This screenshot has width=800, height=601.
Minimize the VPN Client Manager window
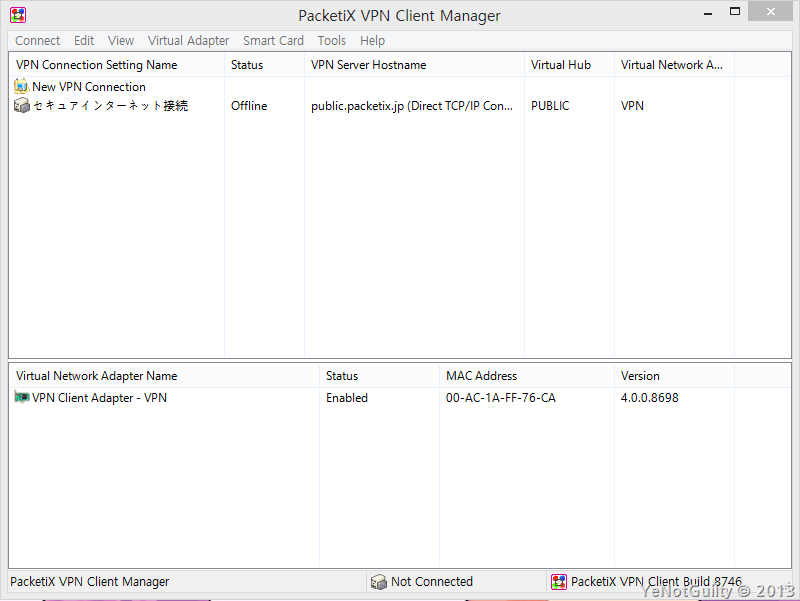pyautogui.click(x=708, y=13)
